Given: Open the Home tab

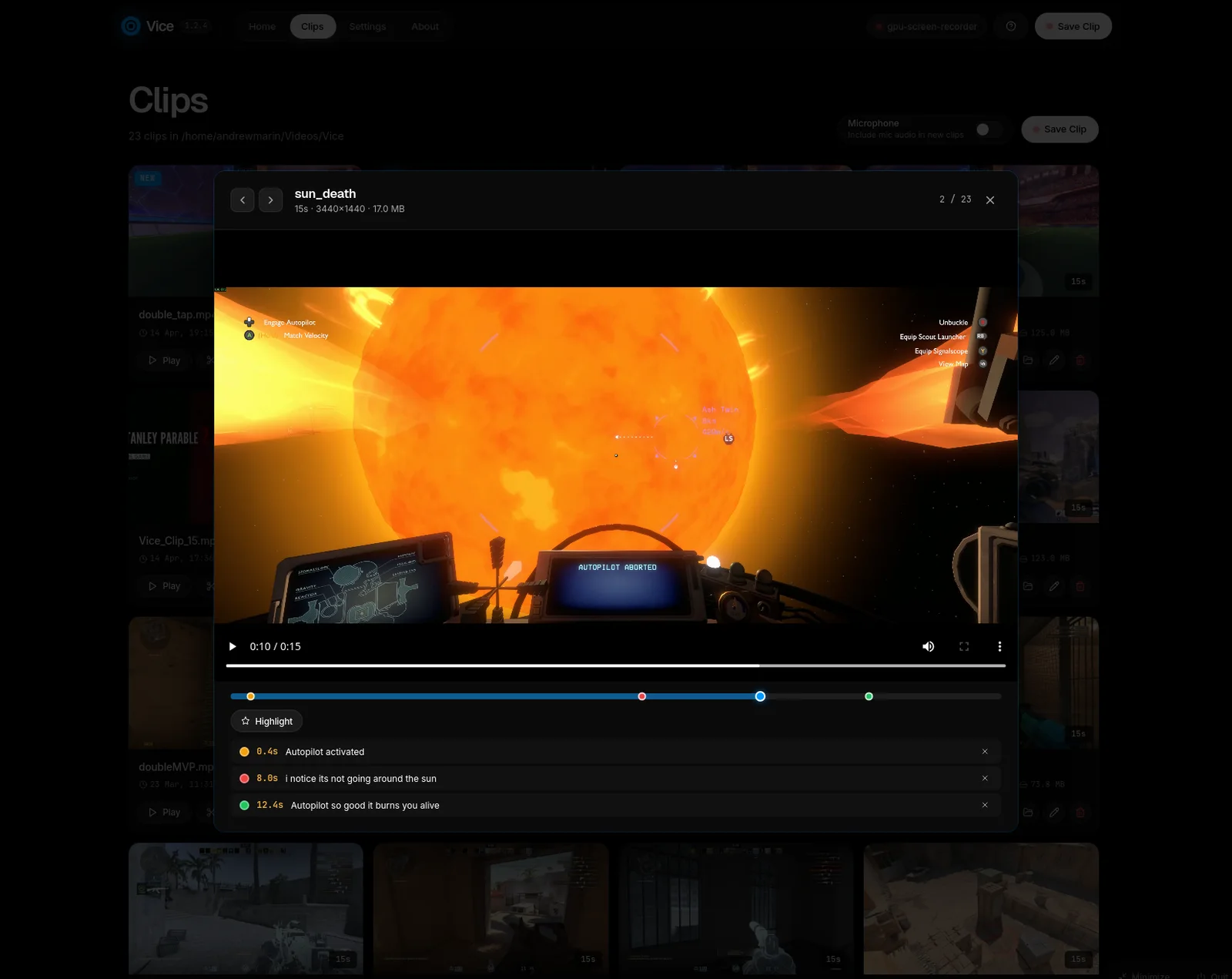Looking at the screenshot, I should coord(262,26).
